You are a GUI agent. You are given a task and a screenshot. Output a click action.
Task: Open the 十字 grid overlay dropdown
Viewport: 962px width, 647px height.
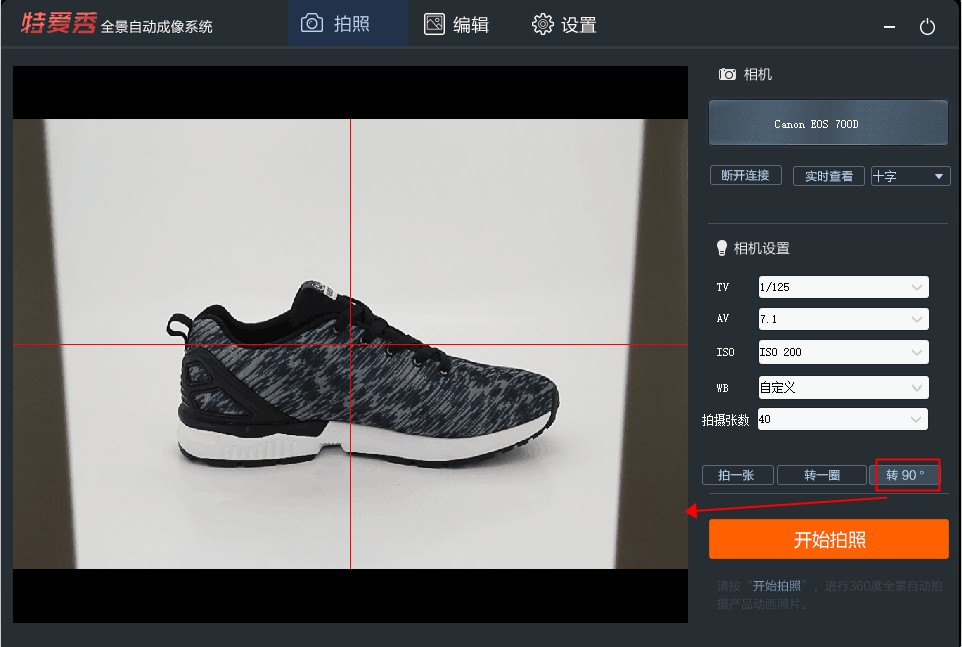(910, 176)
